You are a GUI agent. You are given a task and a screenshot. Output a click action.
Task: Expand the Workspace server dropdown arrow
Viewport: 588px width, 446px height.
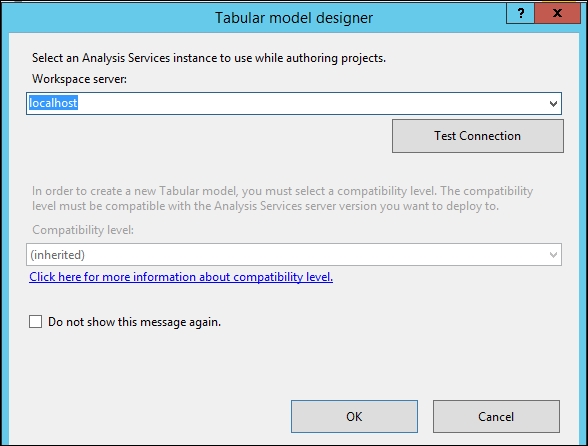553,104
